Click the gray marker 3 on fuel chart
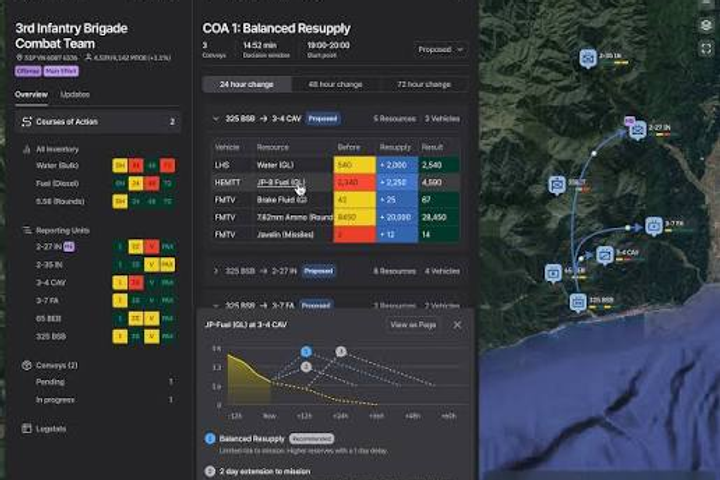The width and height of the screenshot is (720, 480). (340, 351)
